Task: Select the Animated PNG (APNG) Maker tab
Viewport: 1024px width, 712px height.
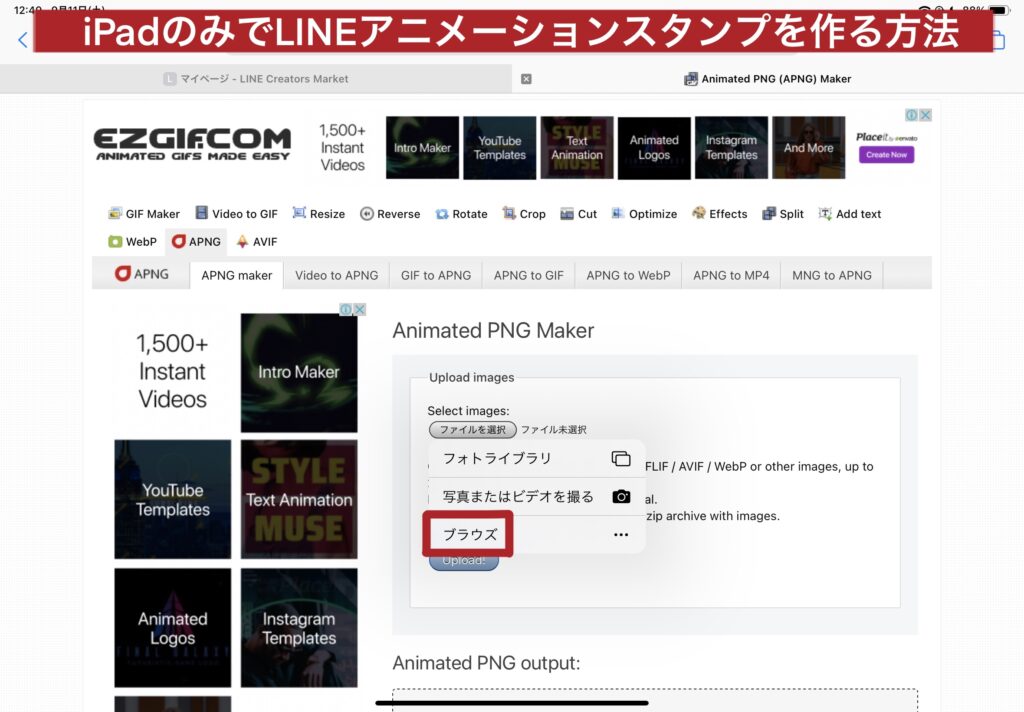Action: (x=767, y=79)
